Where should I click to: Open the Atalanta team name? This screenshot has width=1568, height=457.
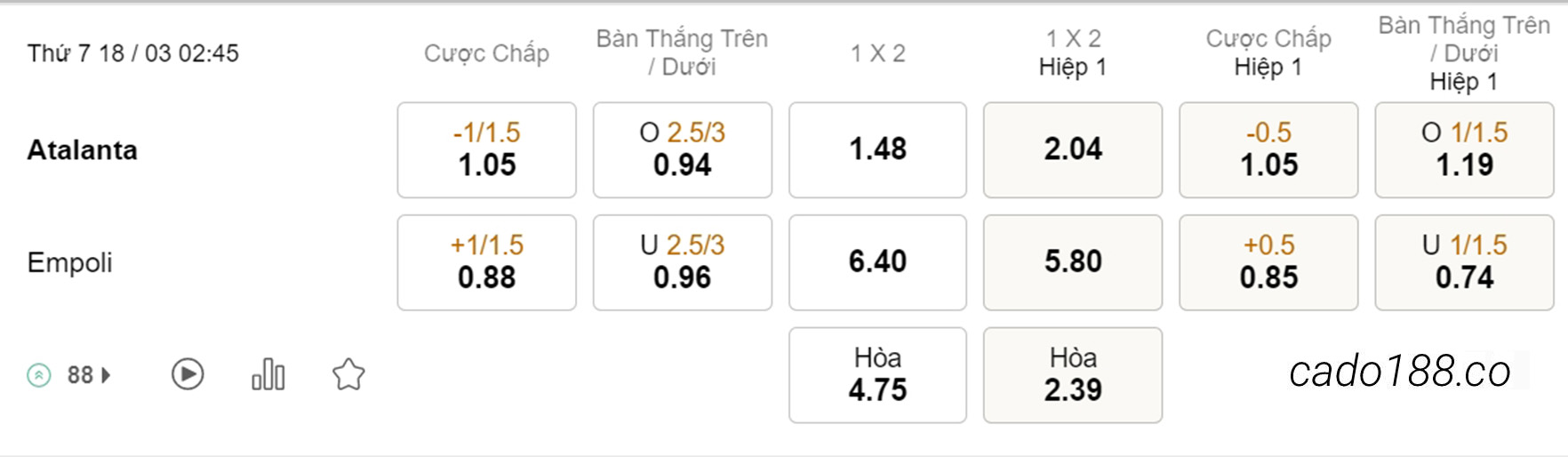click(83, 149)
